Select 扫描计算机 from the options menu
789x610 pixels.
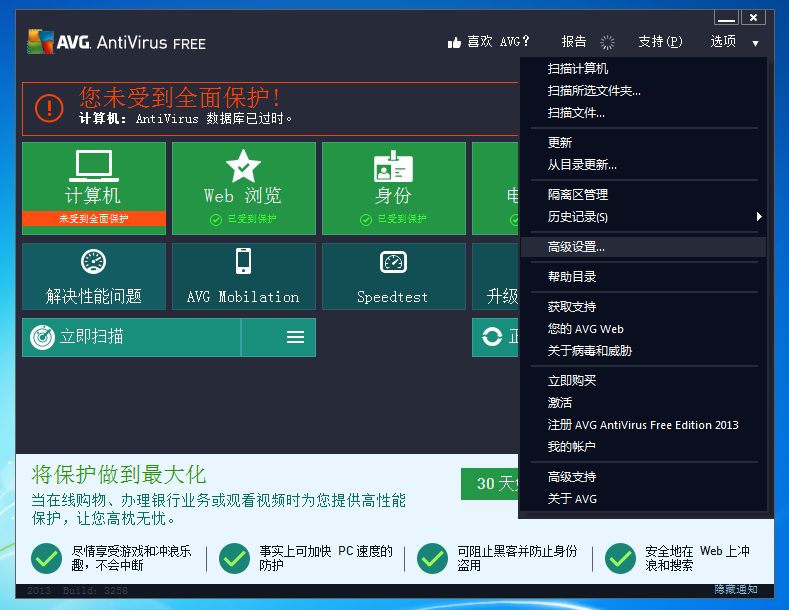644,68
